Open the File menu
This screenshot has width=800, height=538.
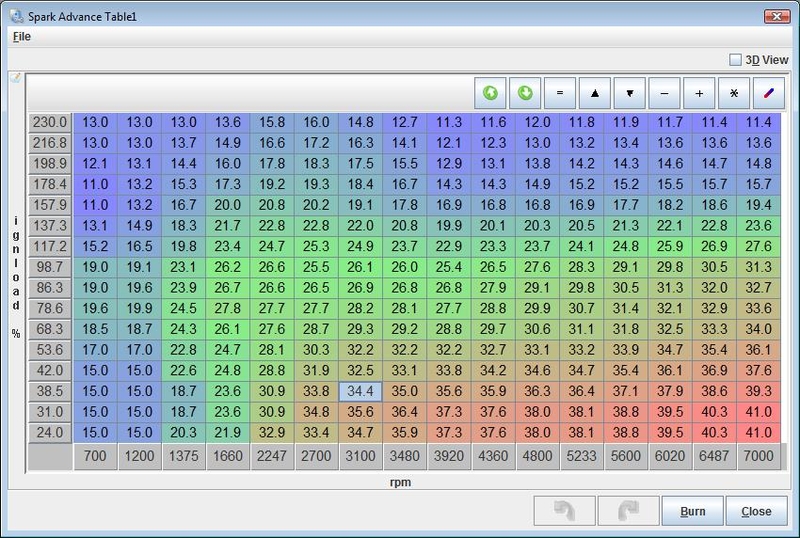22,36
